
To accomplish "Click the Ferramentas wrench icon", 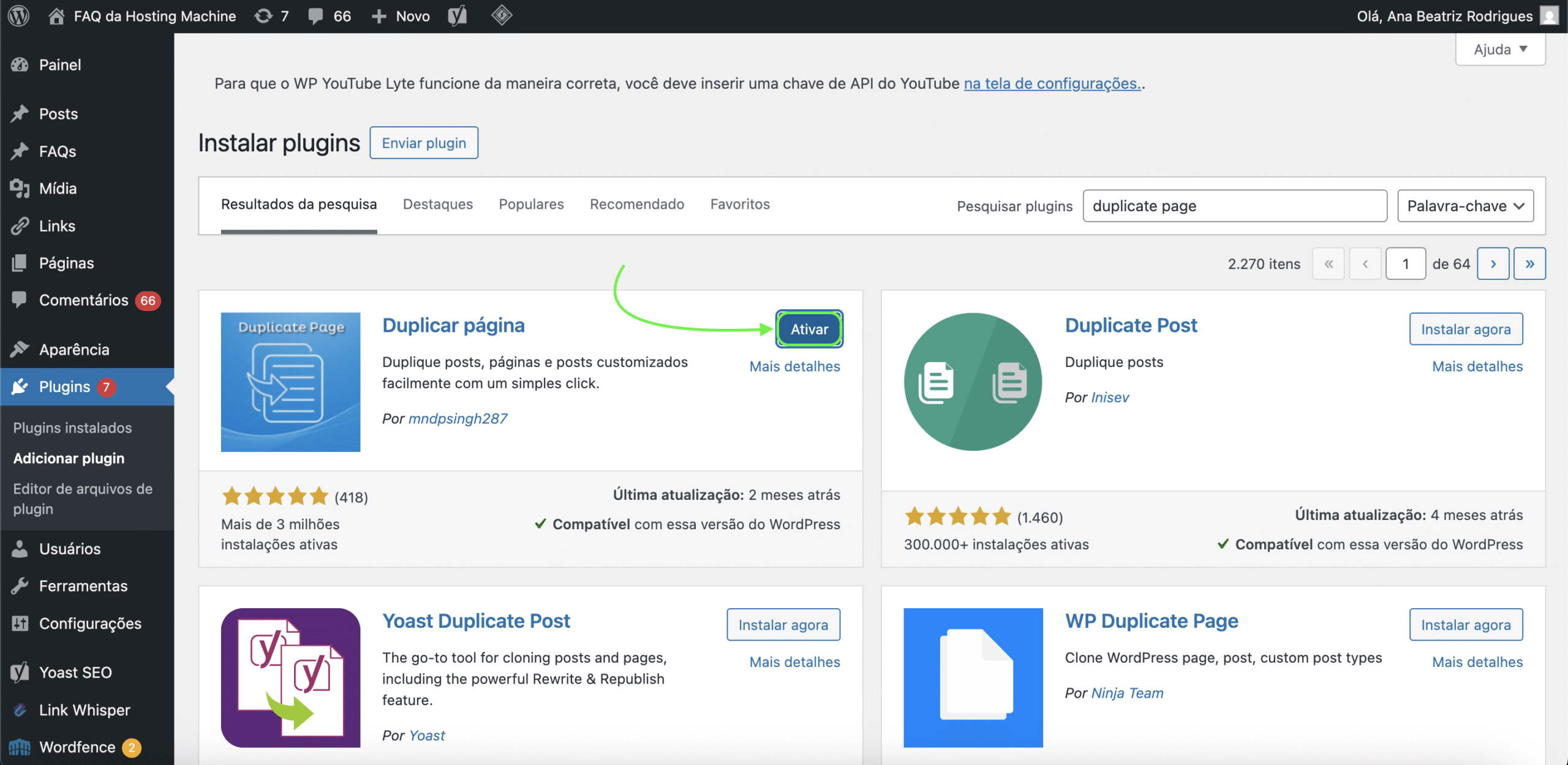I will click(20, 586).
